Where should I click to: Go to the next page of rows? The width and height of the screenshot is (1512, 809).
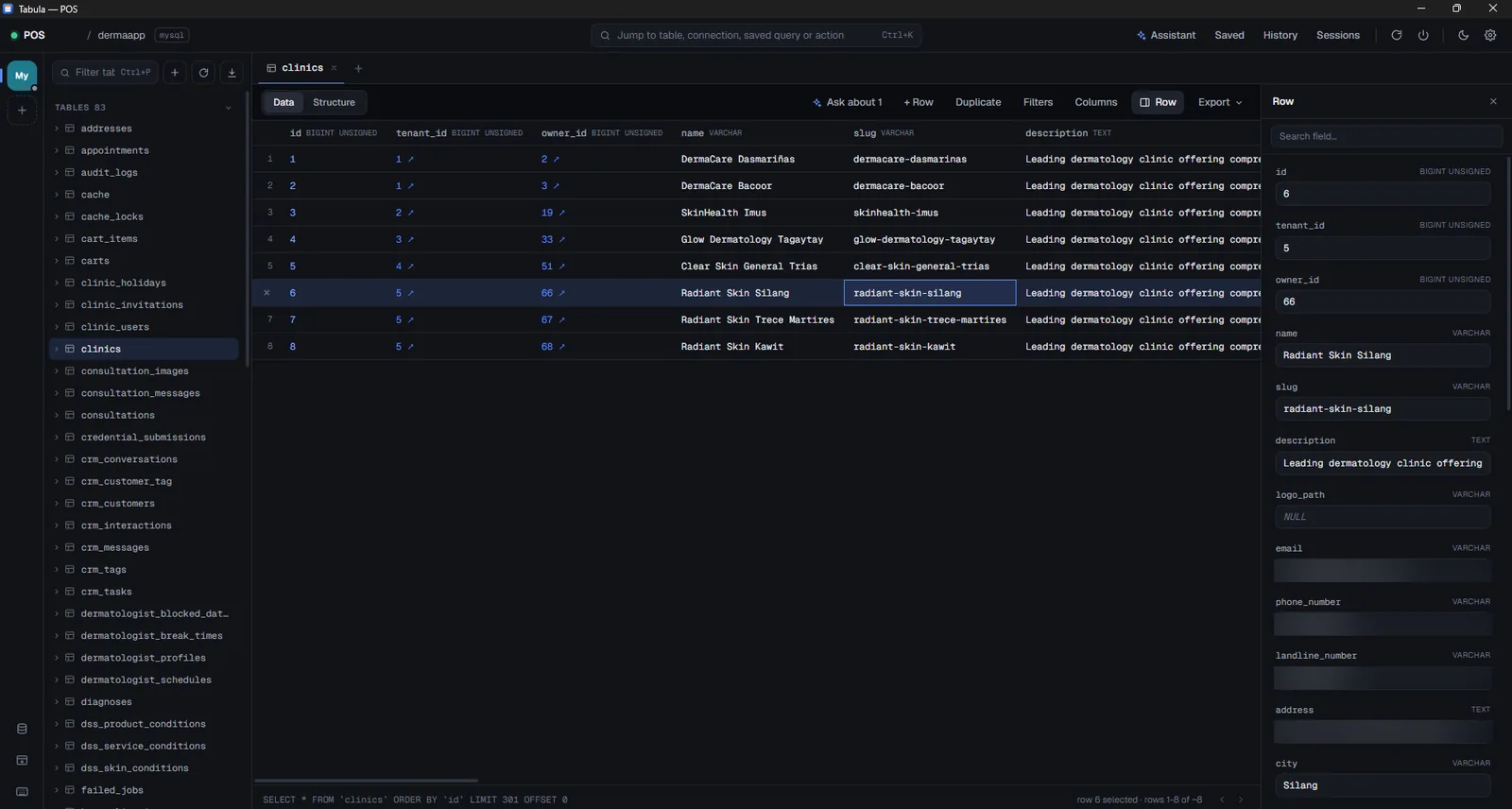[1241, 800]
